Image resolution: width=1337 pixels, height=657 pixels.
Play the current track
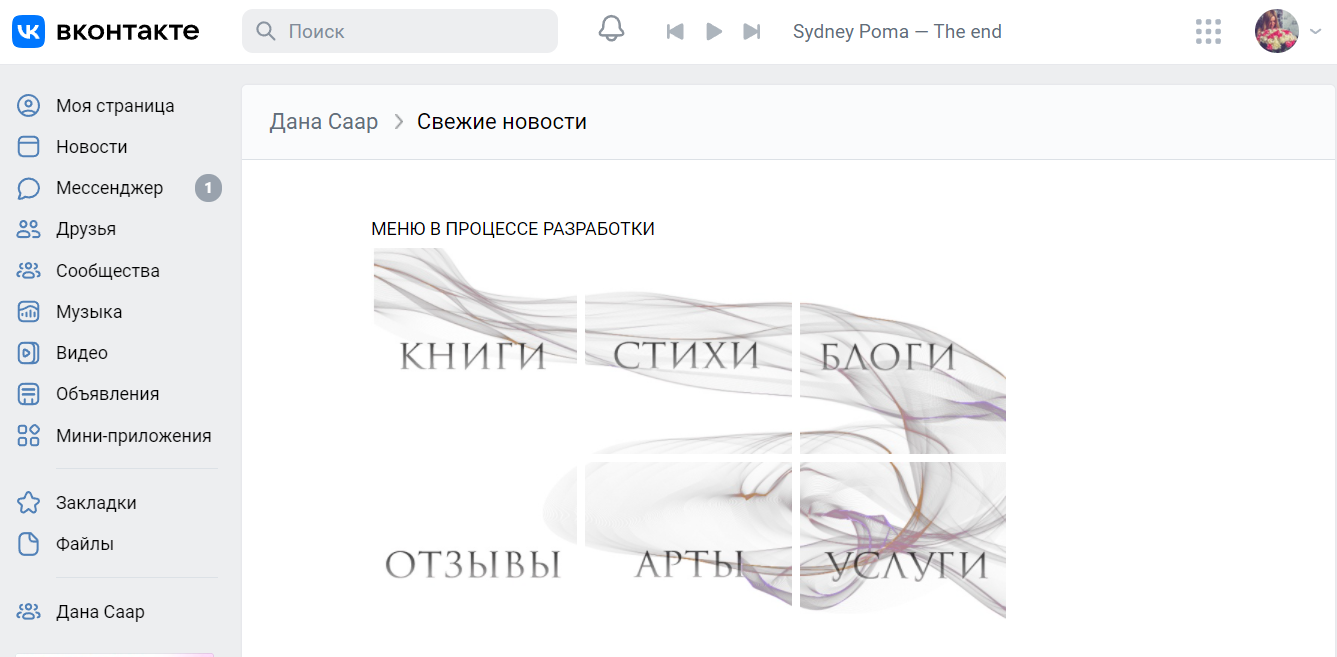pyautogui.click(x=714, y=32)
